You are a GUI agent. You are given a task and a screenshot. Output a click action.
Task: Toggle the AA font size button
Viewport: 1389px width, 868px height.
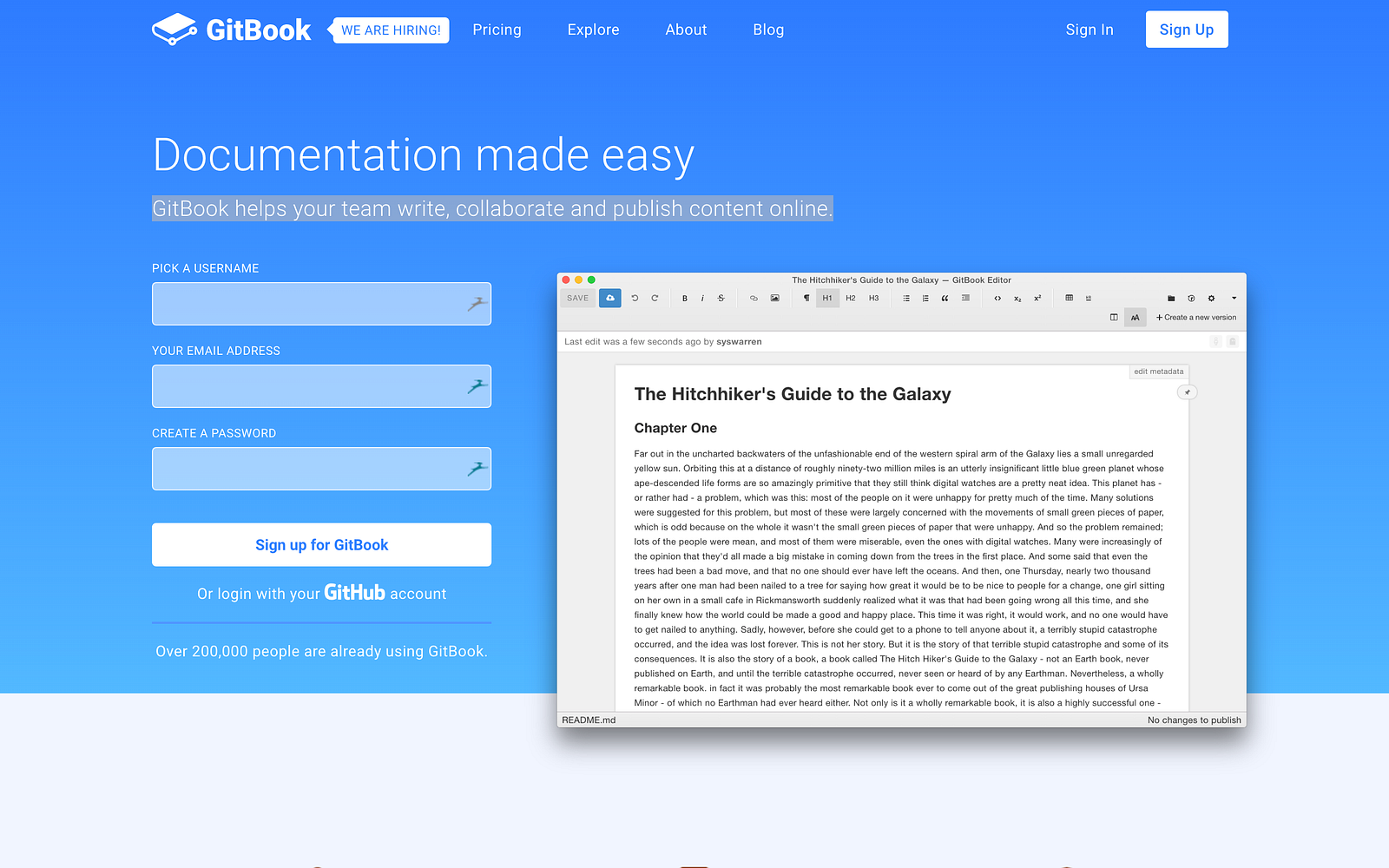[x=1136, y=318]
